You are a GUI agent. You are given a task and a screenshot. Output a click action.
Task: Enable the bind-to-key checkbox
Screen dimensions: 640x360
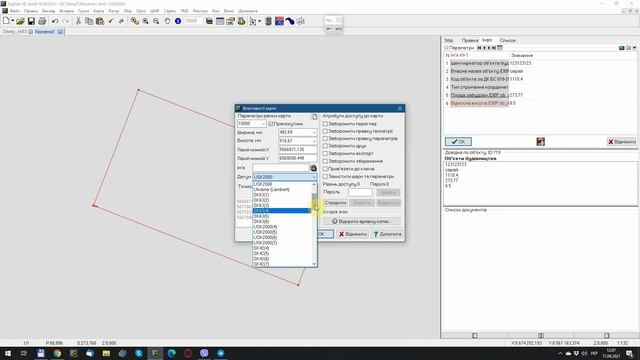click(x=325, y=169)
